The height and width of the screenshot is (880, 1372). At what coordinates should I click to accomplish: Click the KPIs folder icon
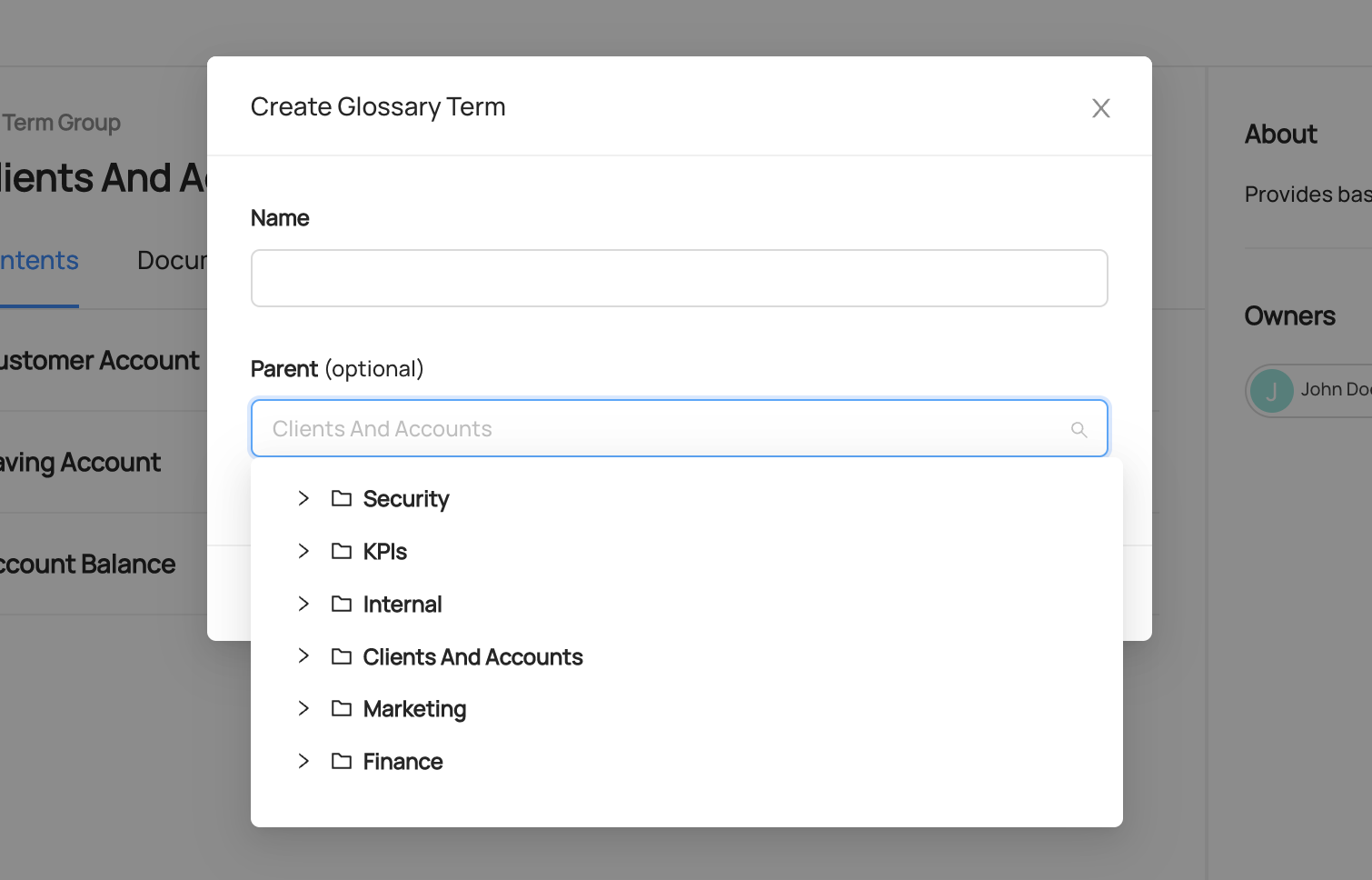342,551
